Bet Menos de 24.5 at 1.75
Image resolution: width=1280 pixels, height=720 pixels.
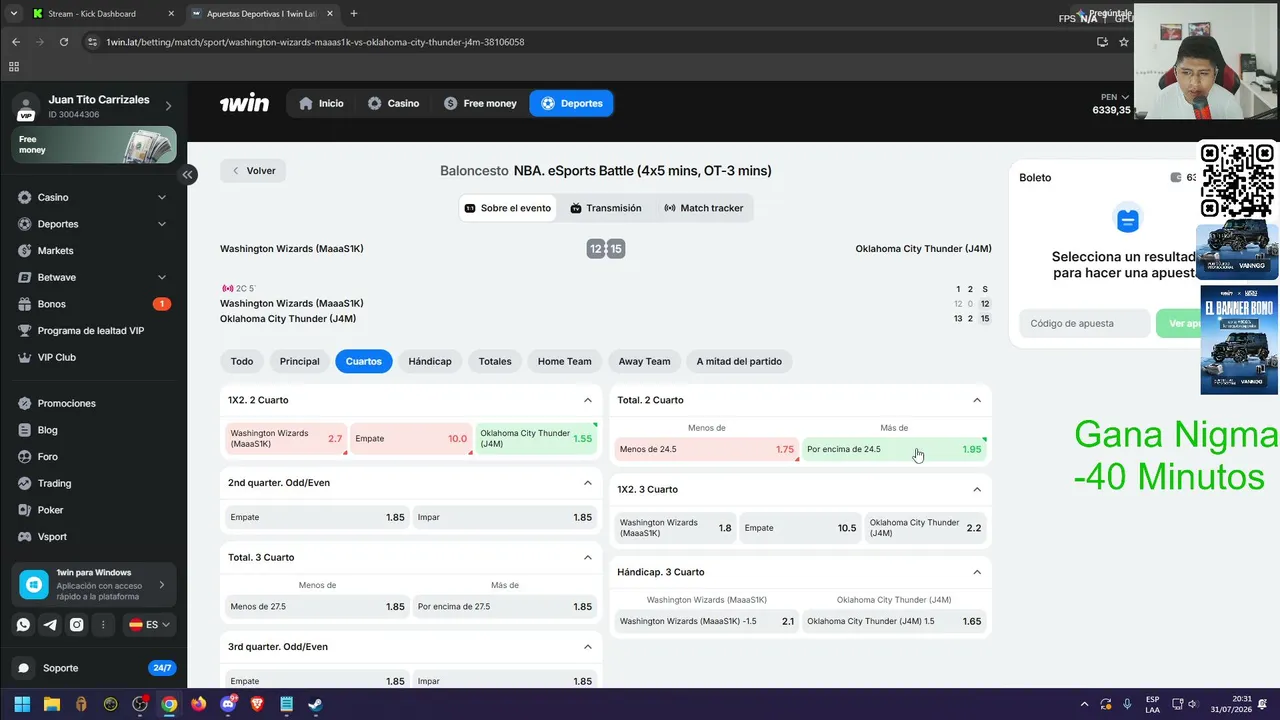(706, 450)
